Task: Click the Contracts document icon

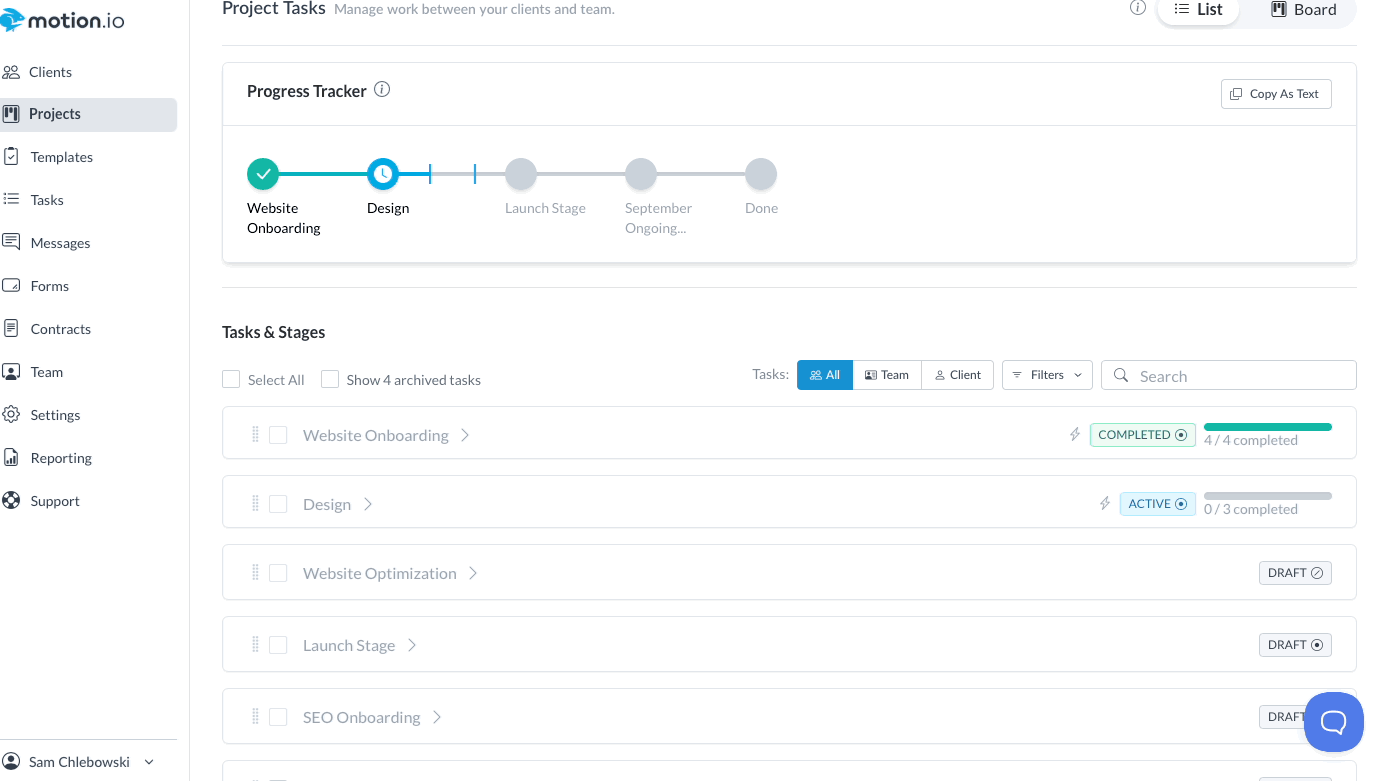Action: (x=11, y=329)
